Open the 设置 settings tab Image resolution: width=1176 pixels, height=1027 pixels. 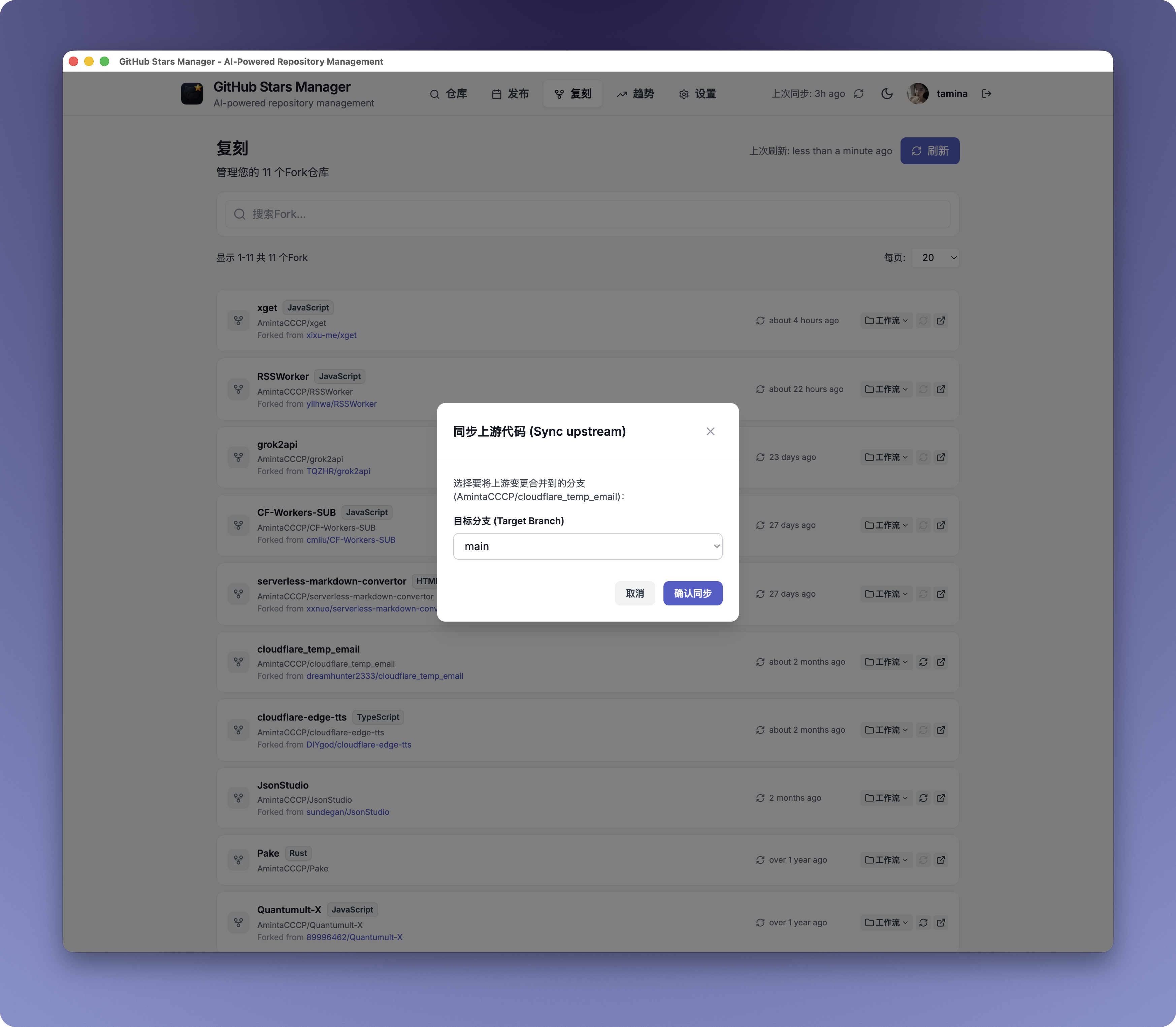(x=697, y=94)
